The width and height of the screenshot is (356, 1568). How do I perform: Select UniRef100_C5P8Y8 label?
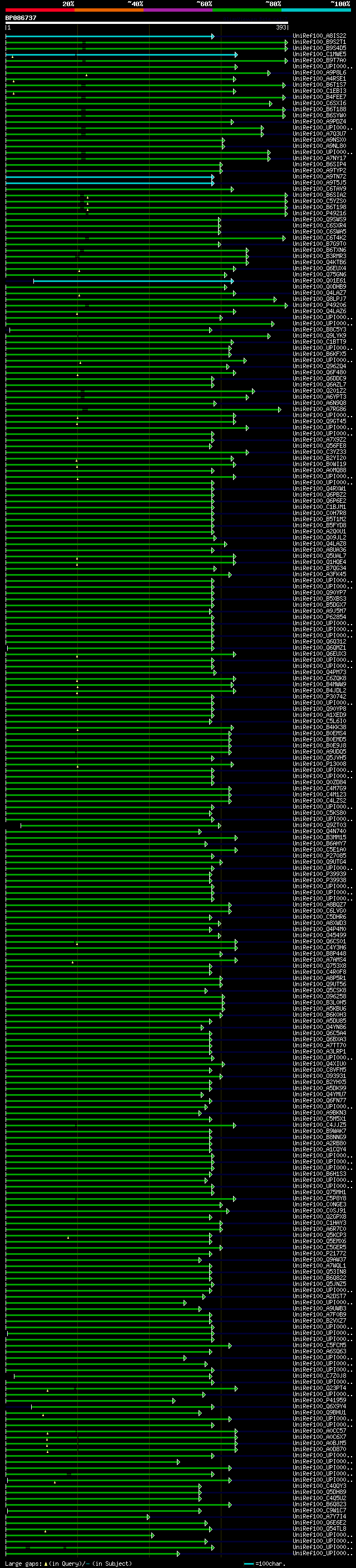click(319, 1198)
